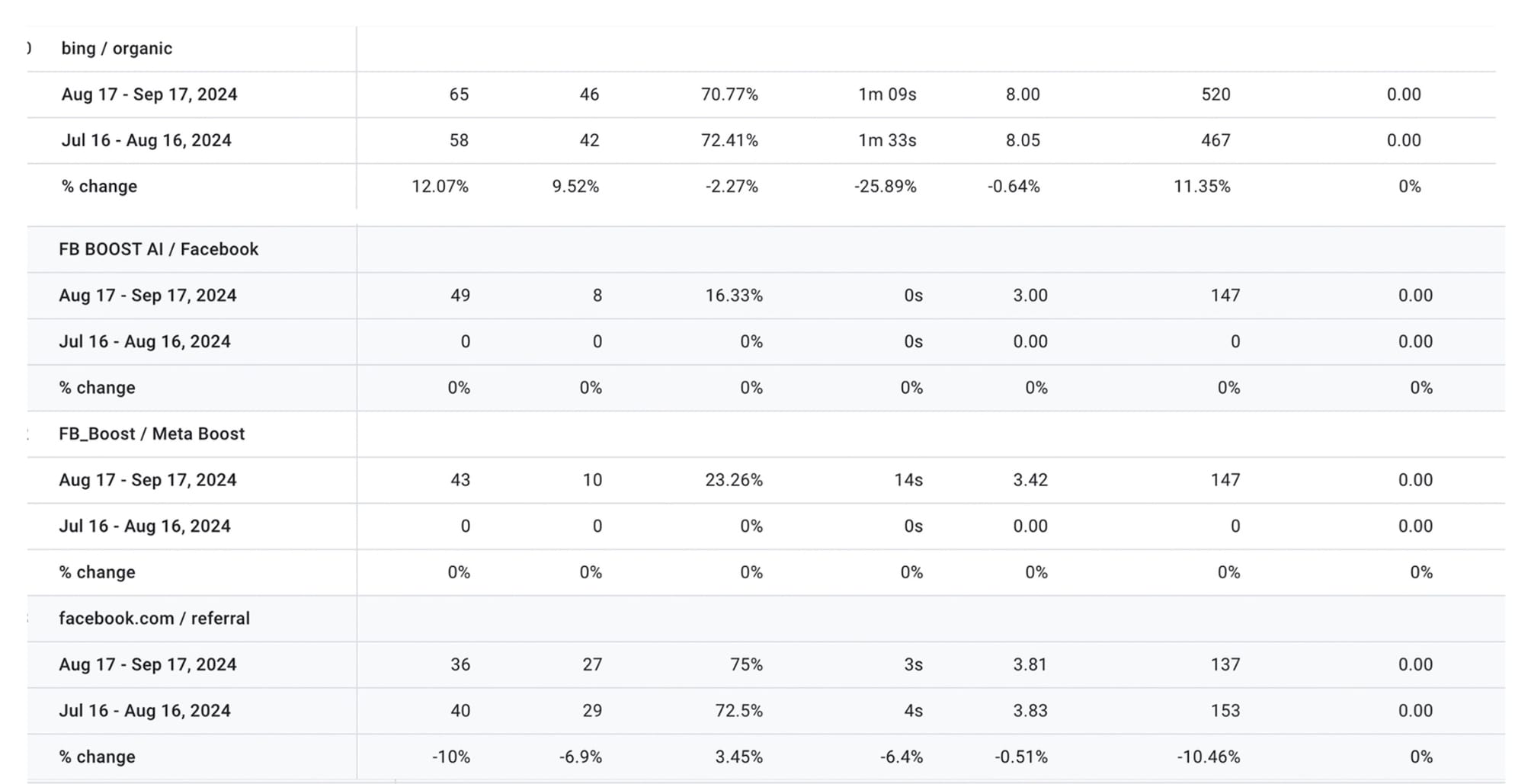Select the 1m 33s duration cell
The image size is (1515, 784).
click(x=887, y=140)
